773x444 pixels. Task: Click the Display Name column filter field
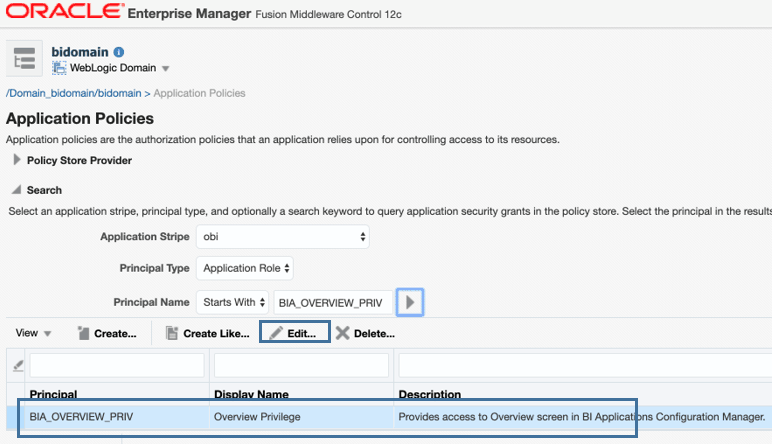coord(301,365)
